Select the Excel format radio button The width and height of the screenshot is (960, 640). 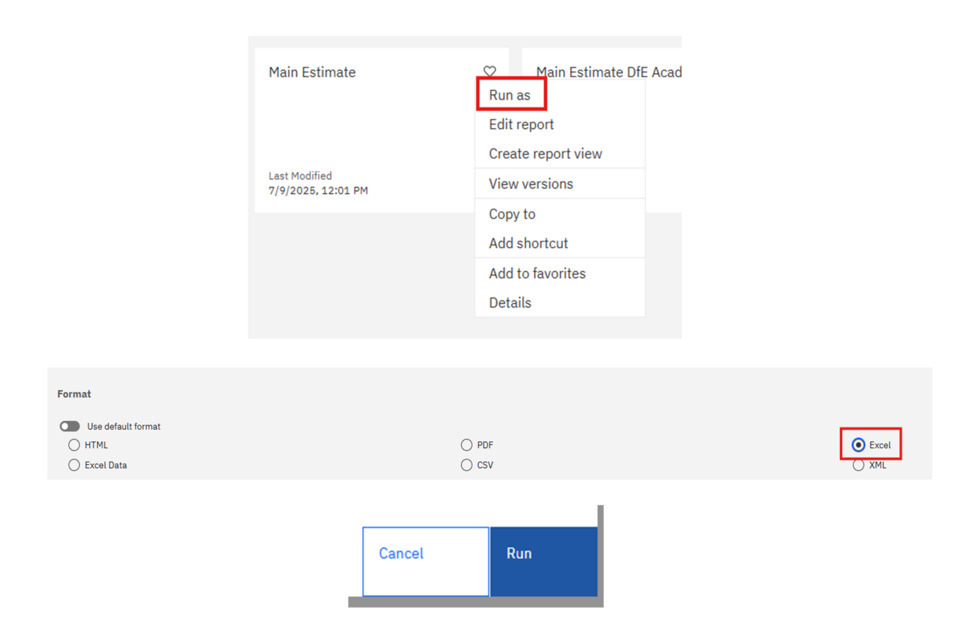858,445
